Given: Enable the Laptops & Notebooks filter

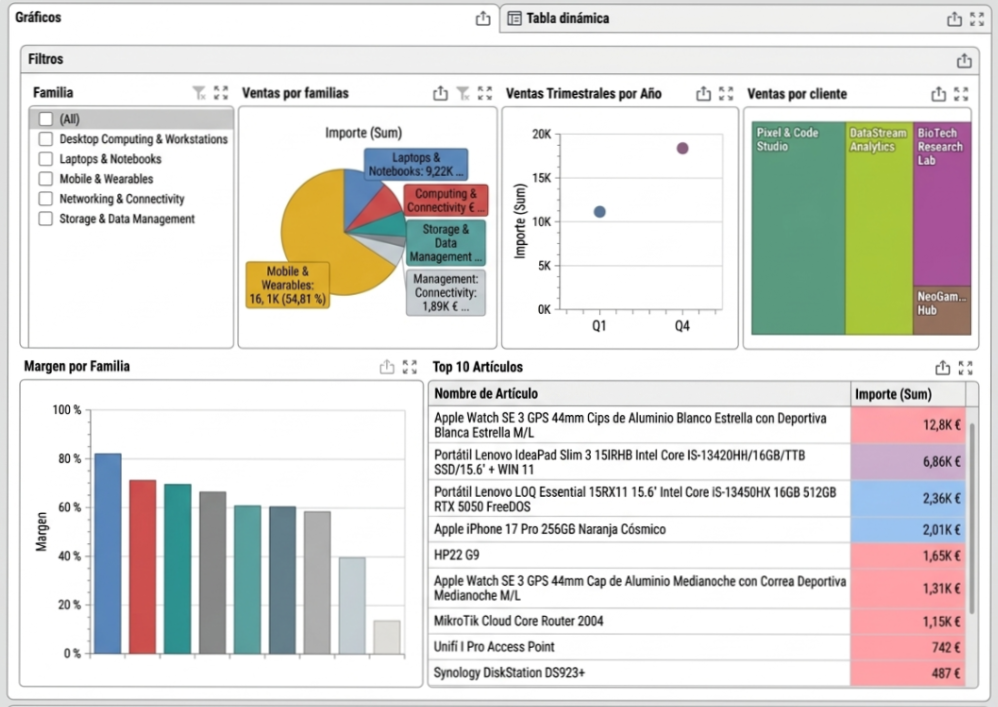Looking at the screenshot, I should tap(44, 159).
